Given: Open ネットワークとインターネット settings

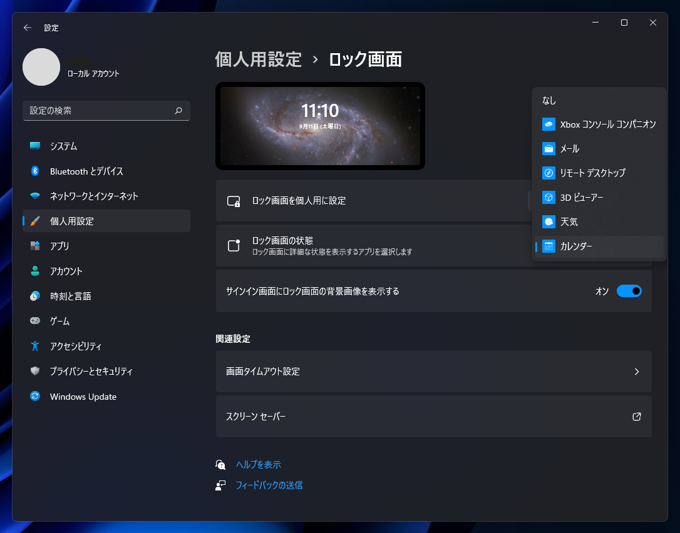Looking at the screenshot, I should point(106,196).
